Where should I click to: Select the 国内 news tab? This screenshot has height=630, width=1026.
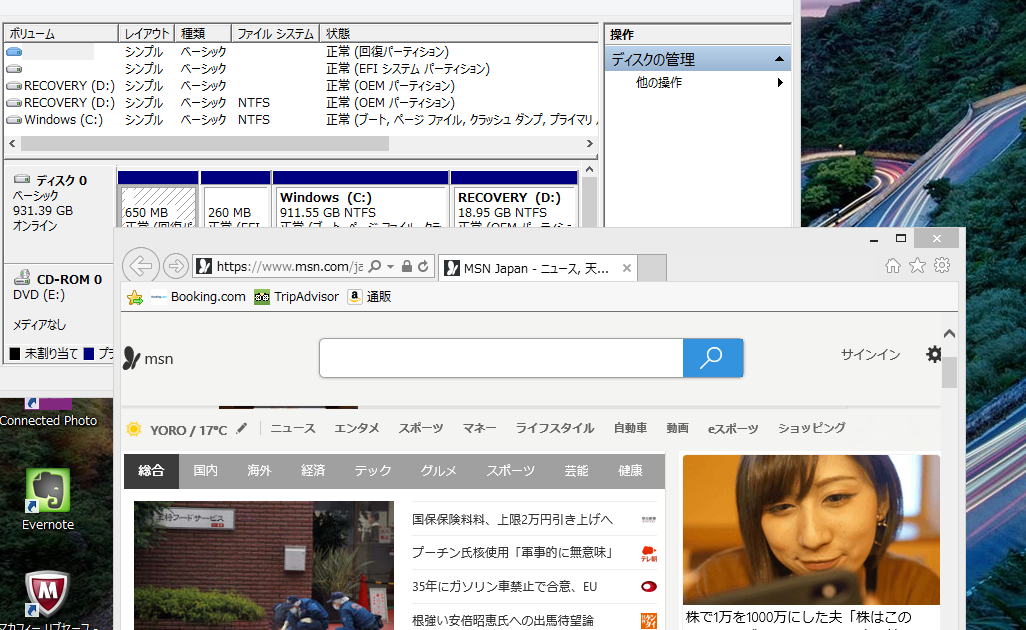(205, 470)
